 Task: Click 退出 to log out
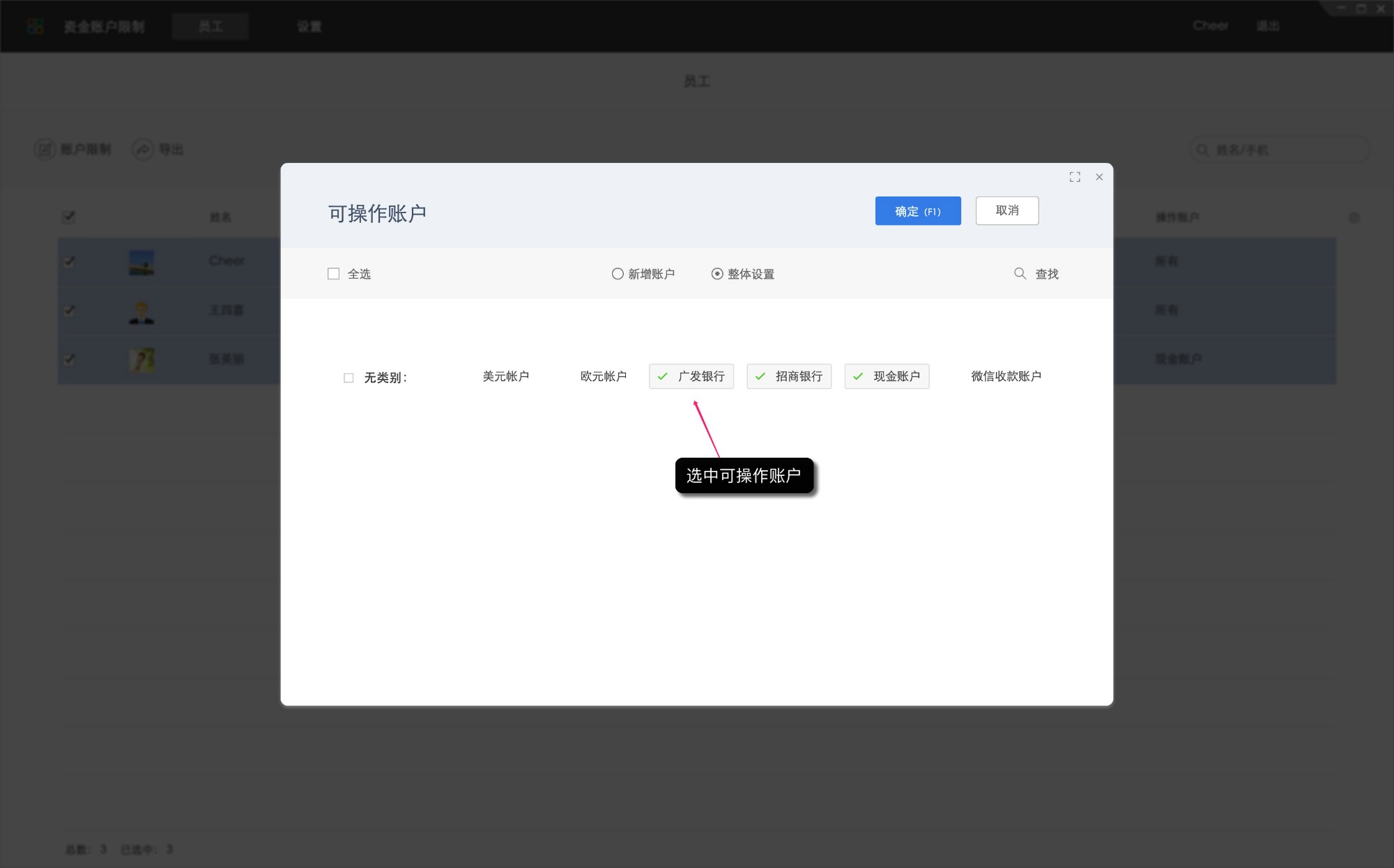pos(1269,26)
